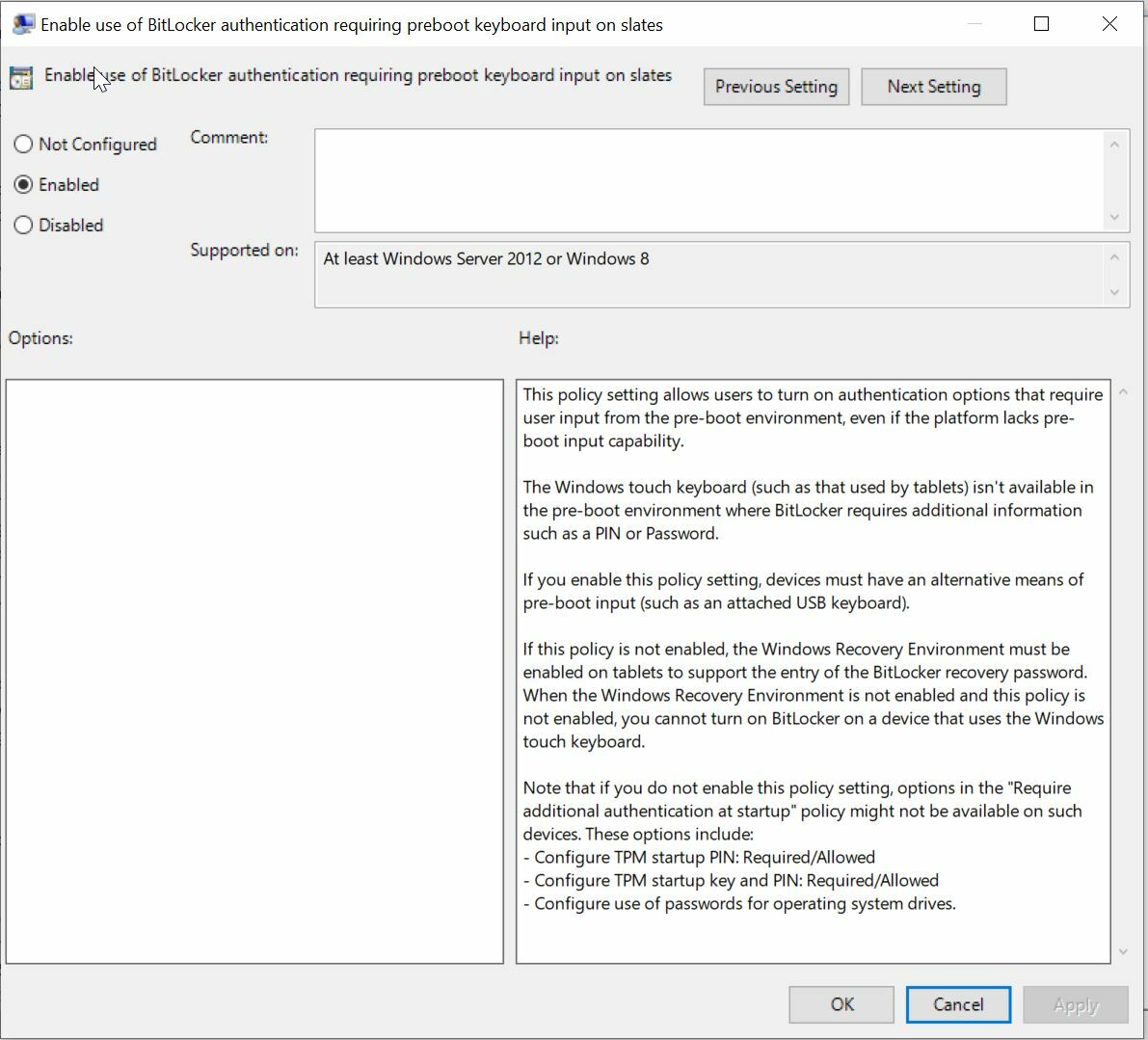Select the Enabled radio option
The image size is (1148, 1040).
[23, 185]
